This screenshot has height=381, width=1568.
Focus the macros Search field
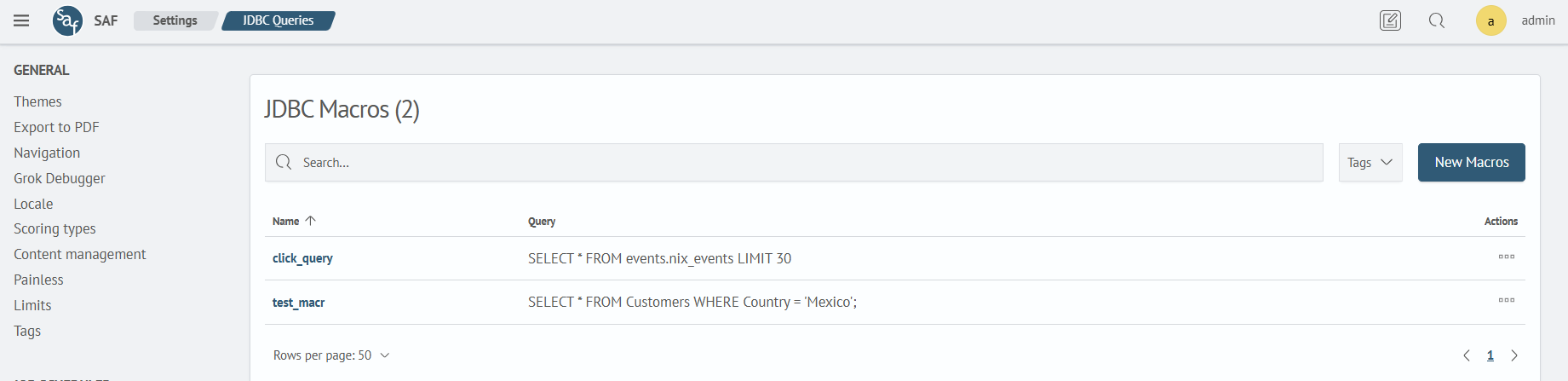794,162
